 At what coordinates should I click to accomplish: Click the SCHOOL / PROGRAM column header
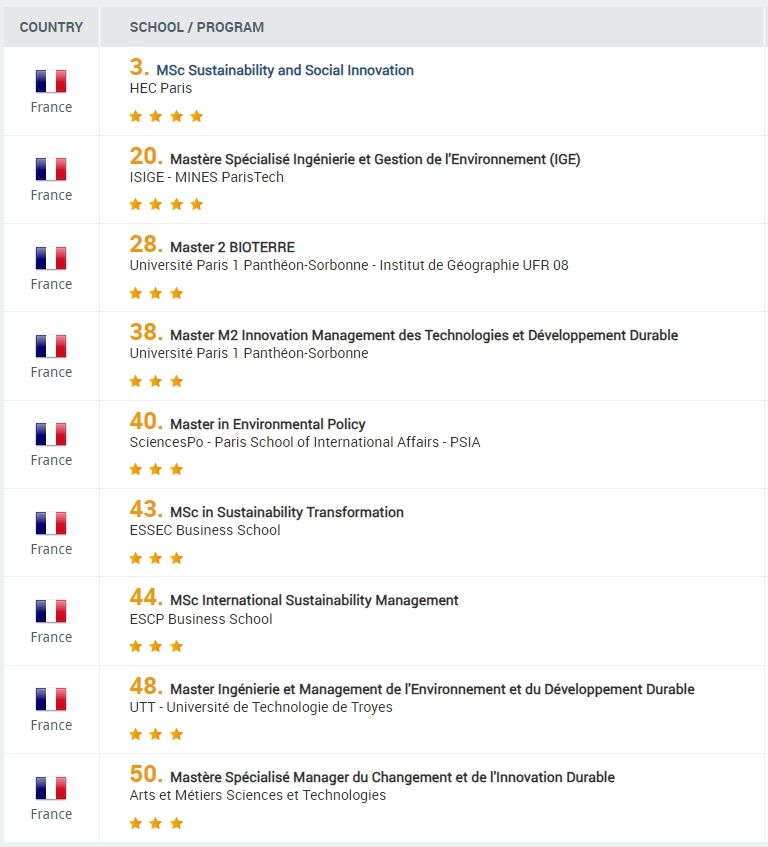click(x=197, y=27)
